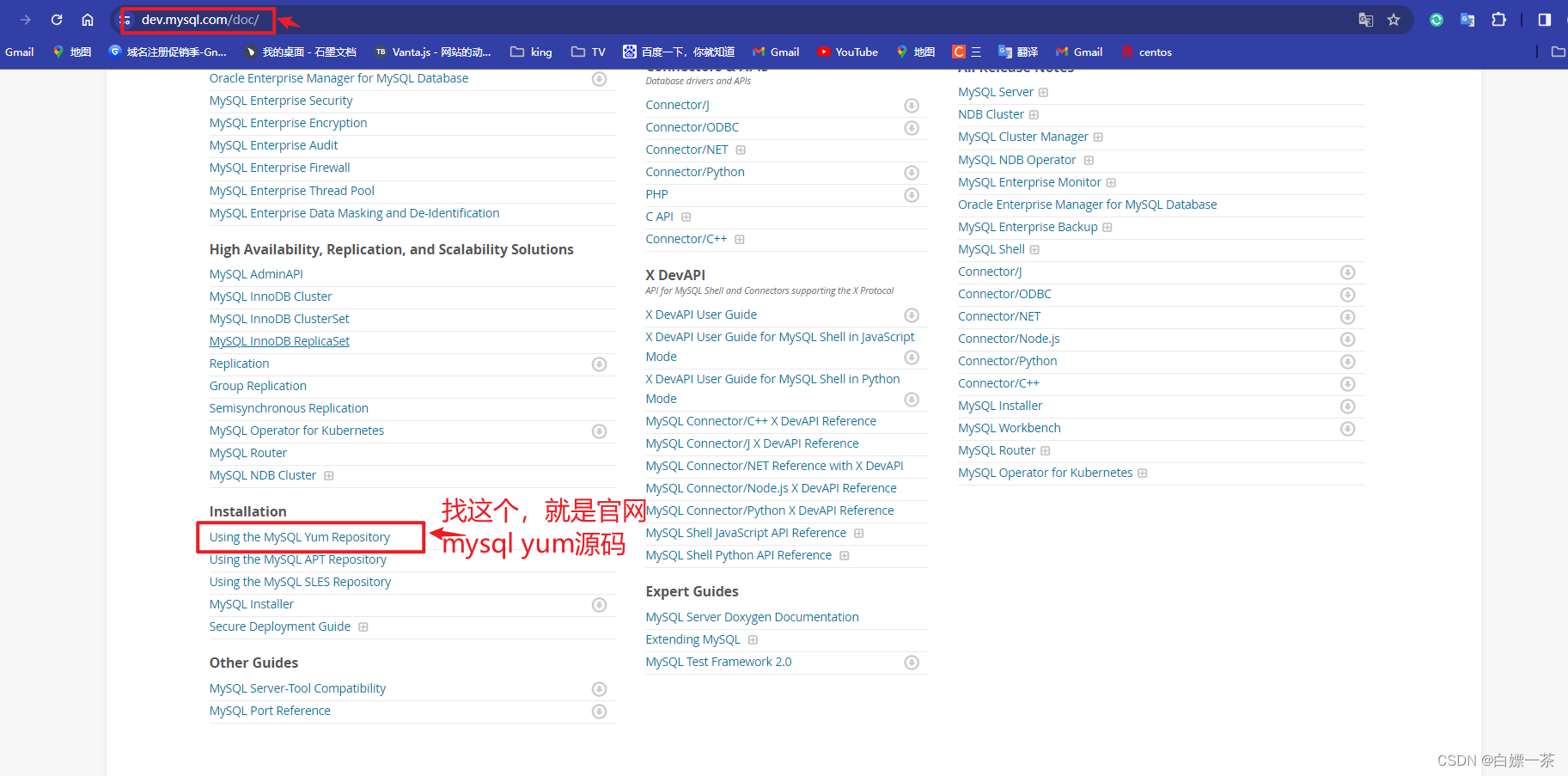Click download icon next to Connector/ODBC under Connectors and APIs
Image resolution: width=1568 pixels, height=776 pixels.
coord(912,128)
